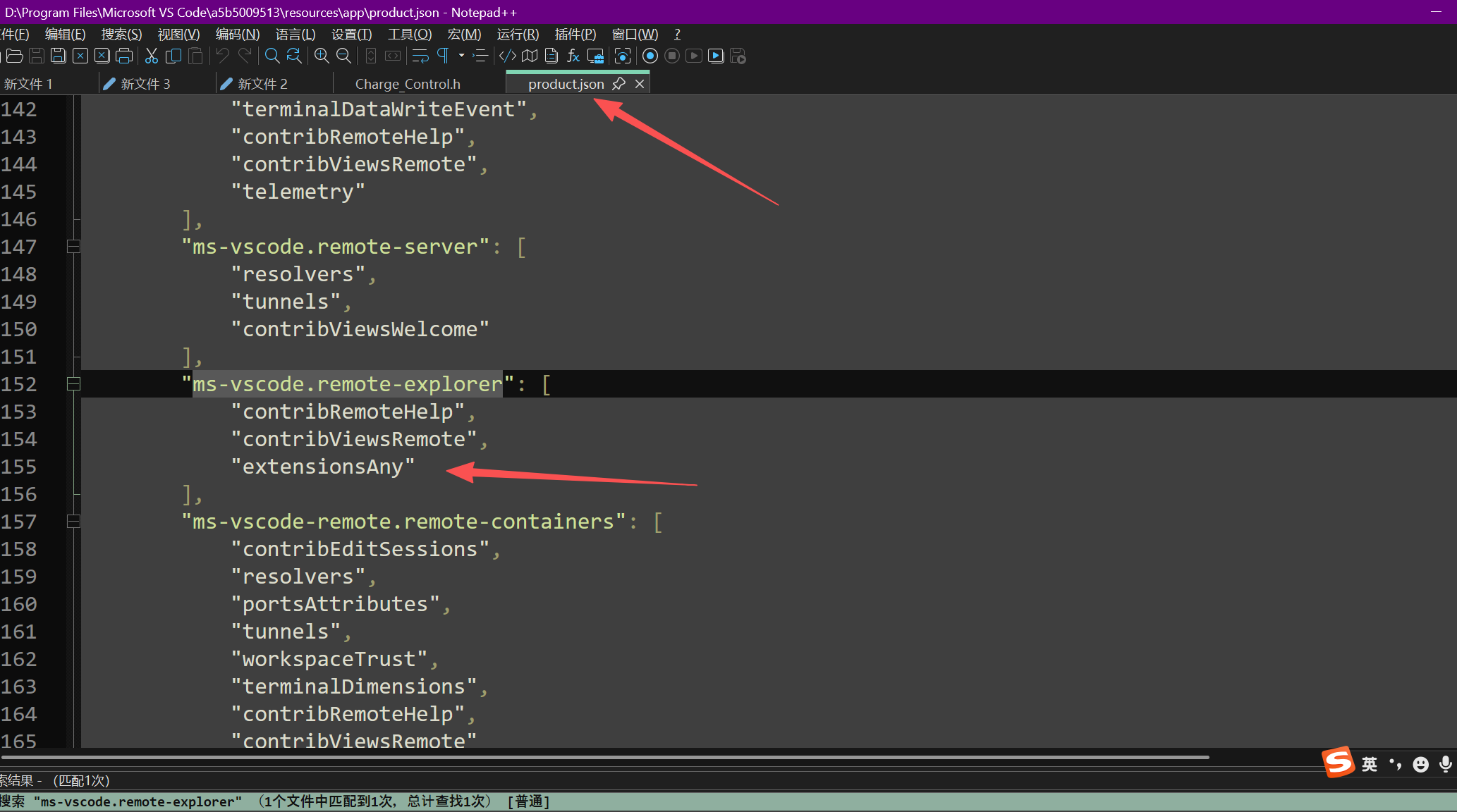
Task: Toggle file monitoring eye icon
Action: tap(623, 56)
